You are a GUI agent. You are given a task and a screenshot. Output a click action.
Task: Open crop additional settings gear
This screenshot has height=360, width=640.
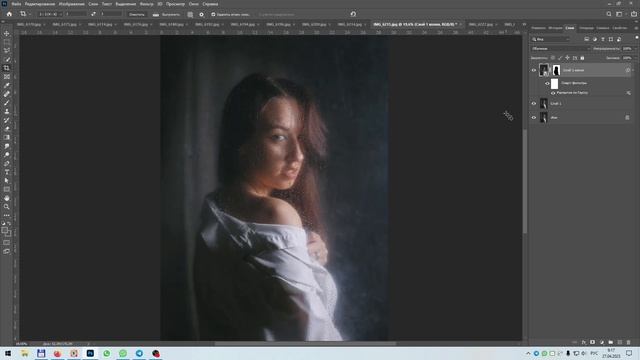[201, 14]
